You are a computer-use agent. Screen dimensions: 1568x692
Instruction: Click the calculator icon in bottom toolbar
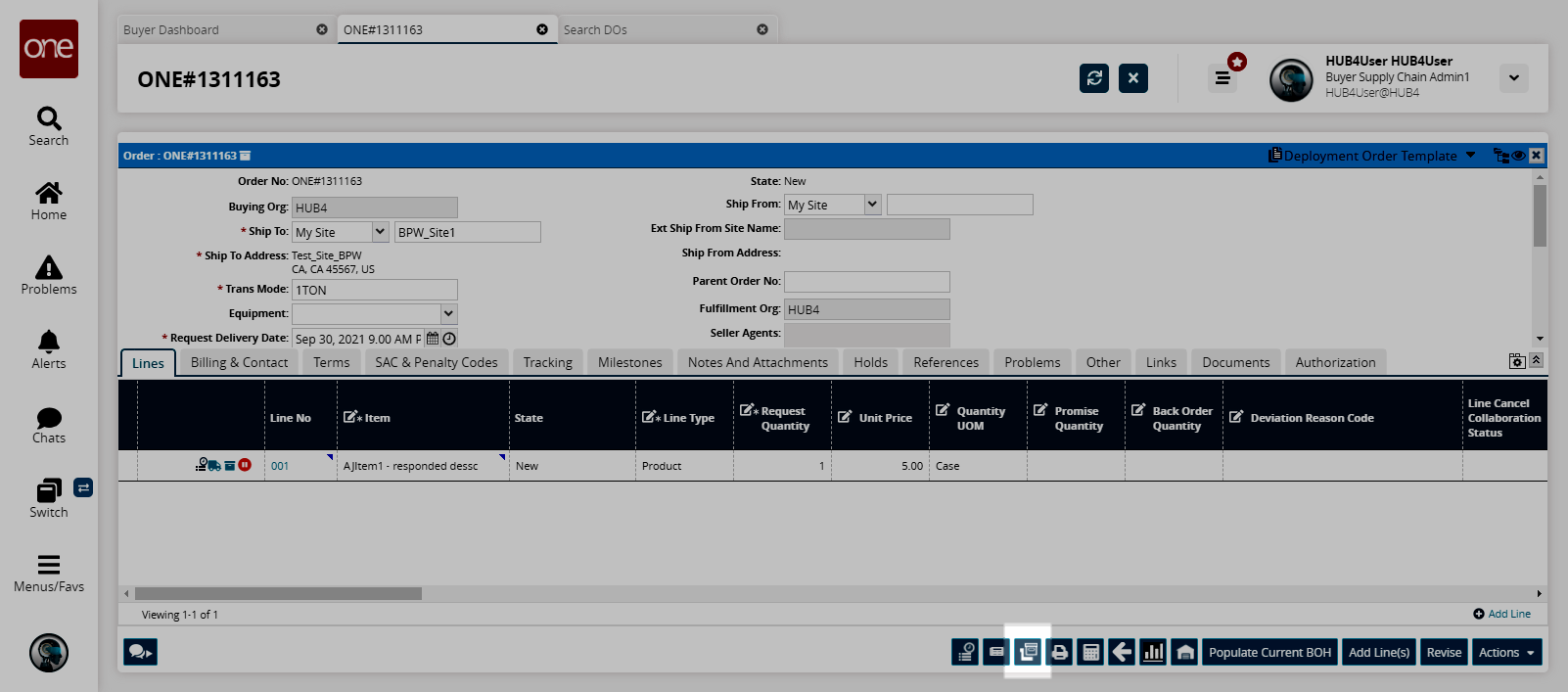pyautogui.click(x=1090, y=652)
